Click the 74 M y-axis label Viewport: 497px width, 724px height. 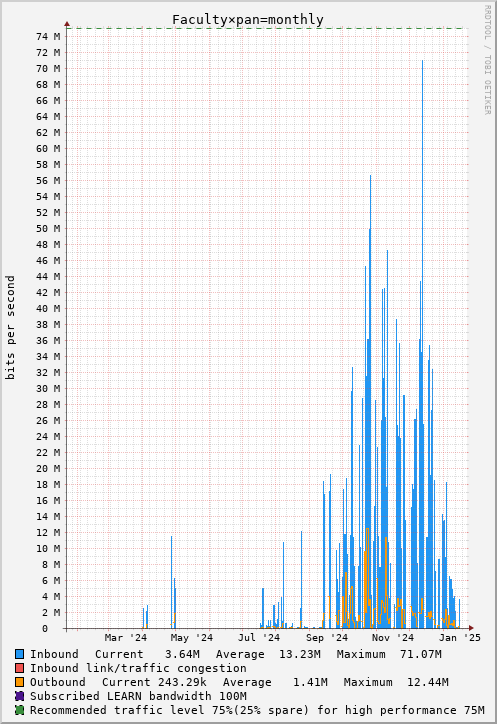(48, 37)
